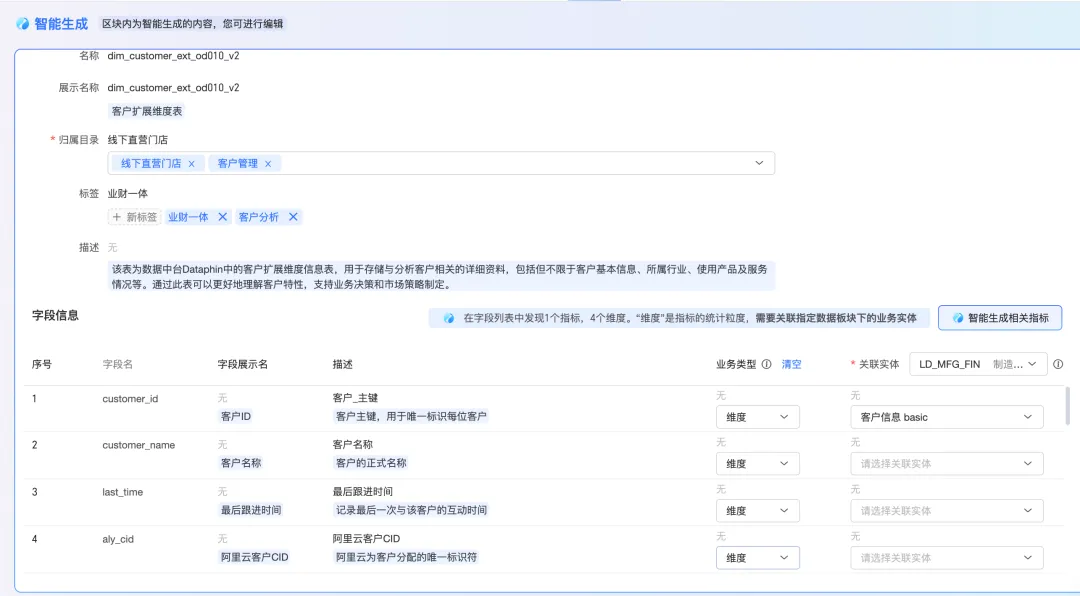Open business type dropdown for customer_name

point(758,464)
